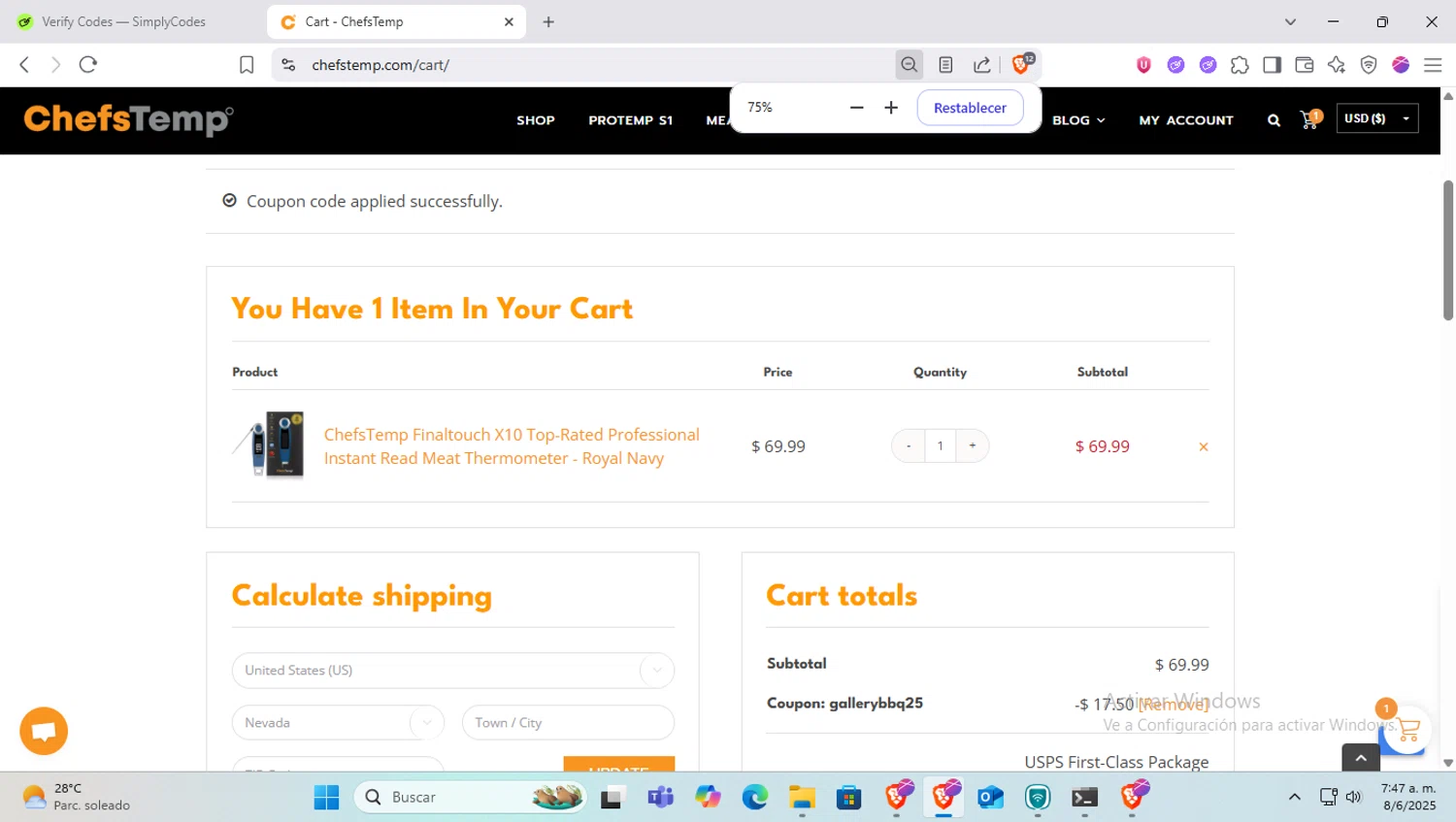The height and width of the screenshot is (822, 1456).
Task: Increase item quantity with plus stepper
Action: [x=972, y=446]
